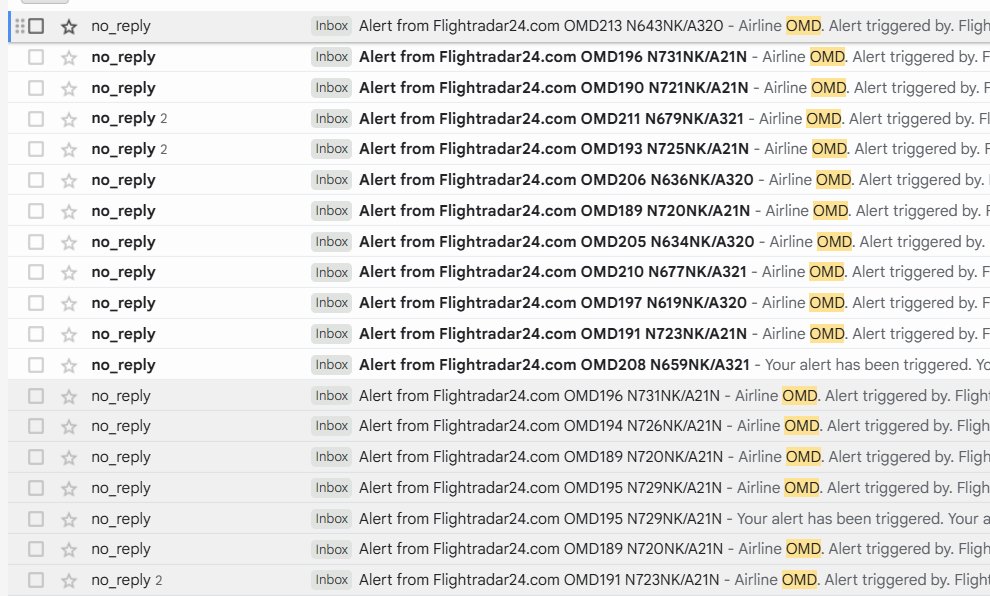Screen dimensions: 990x596
Task: Select the OMD190 N721NK email checkbox
Action: [x=36, y=88]
